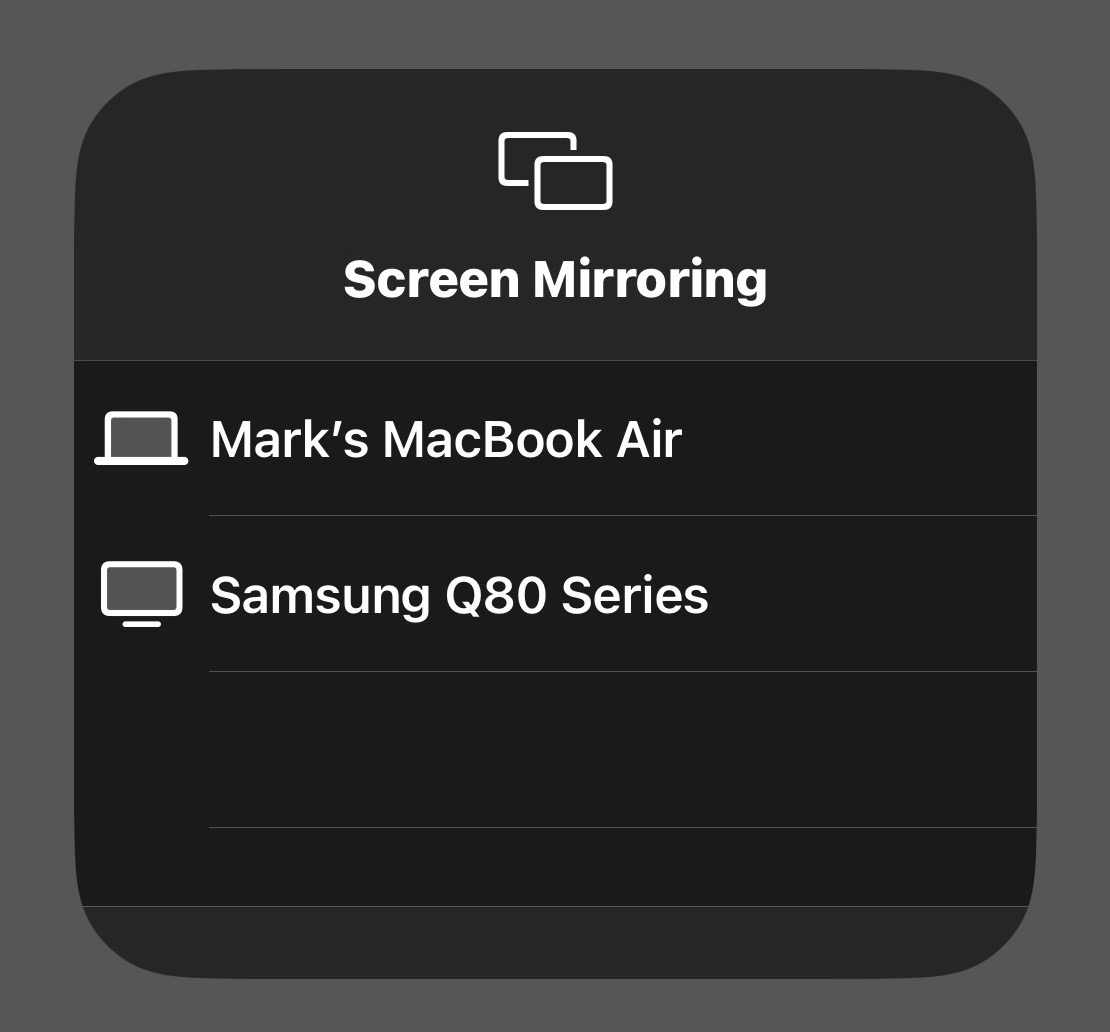Click the bottom footer strip of the panel
Screen dimensions: 1110x1032
click(555, 941)
